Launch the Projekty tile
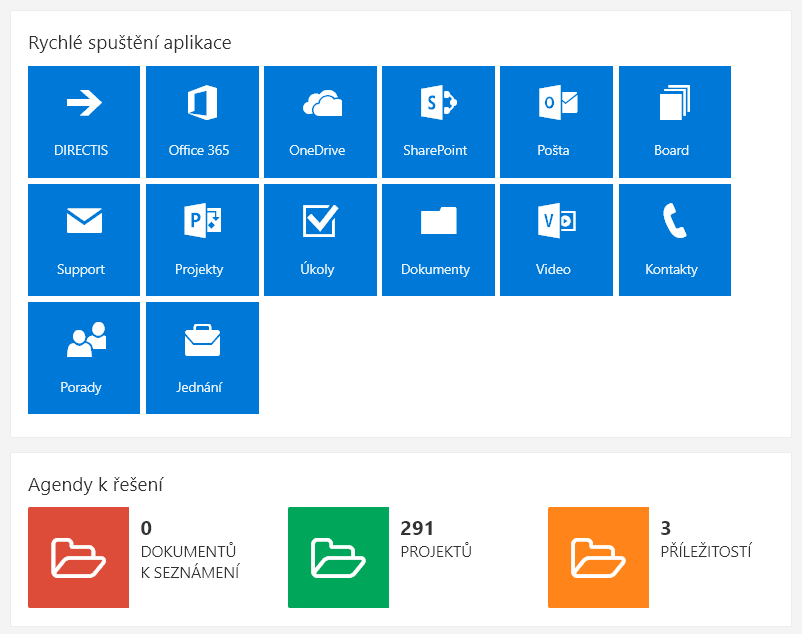Screen dimensions: 802x634 (x=203, y=240)
